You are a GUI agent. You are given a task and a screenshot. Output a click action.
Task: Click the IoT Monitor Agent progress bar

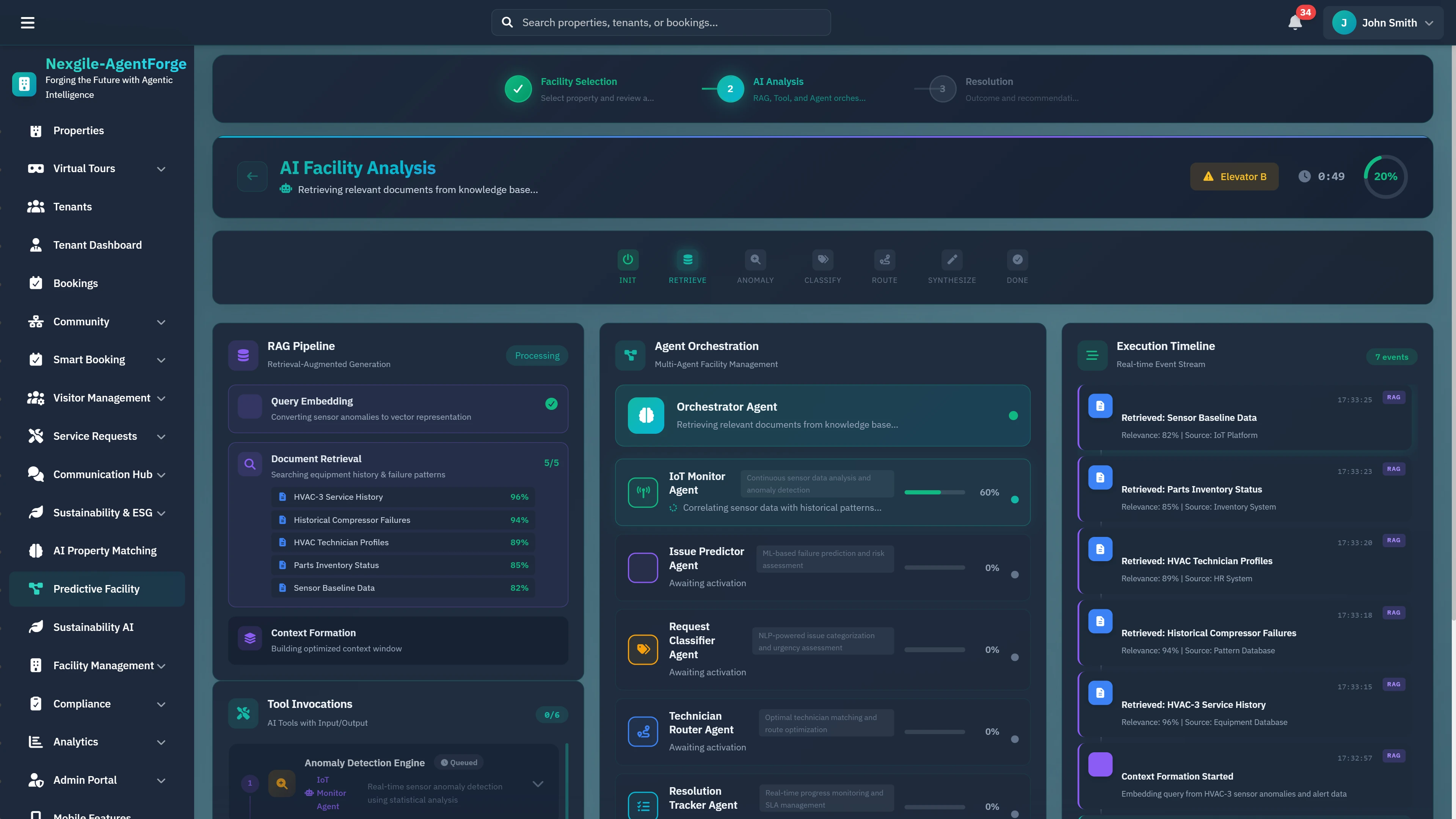[934, 492]
